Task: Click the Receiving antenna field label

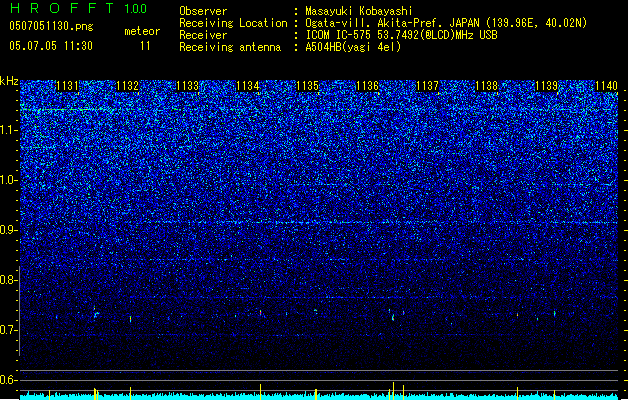Action: 230,47
